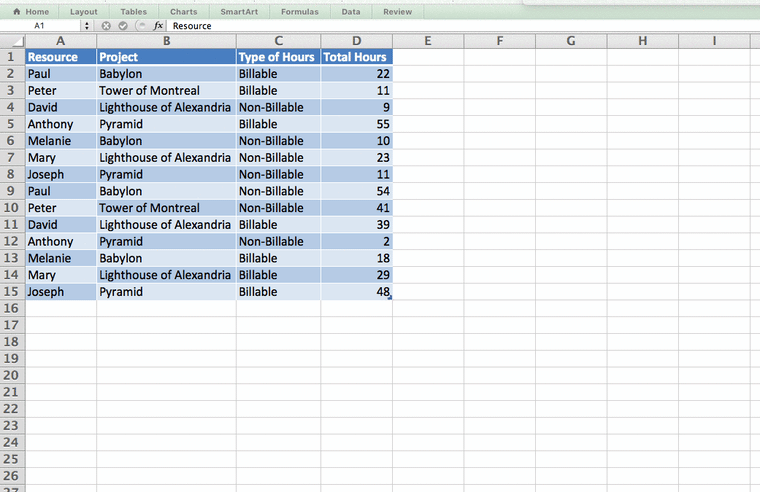
Task: Click the cell with value 54
Action: tap(356, 191)
